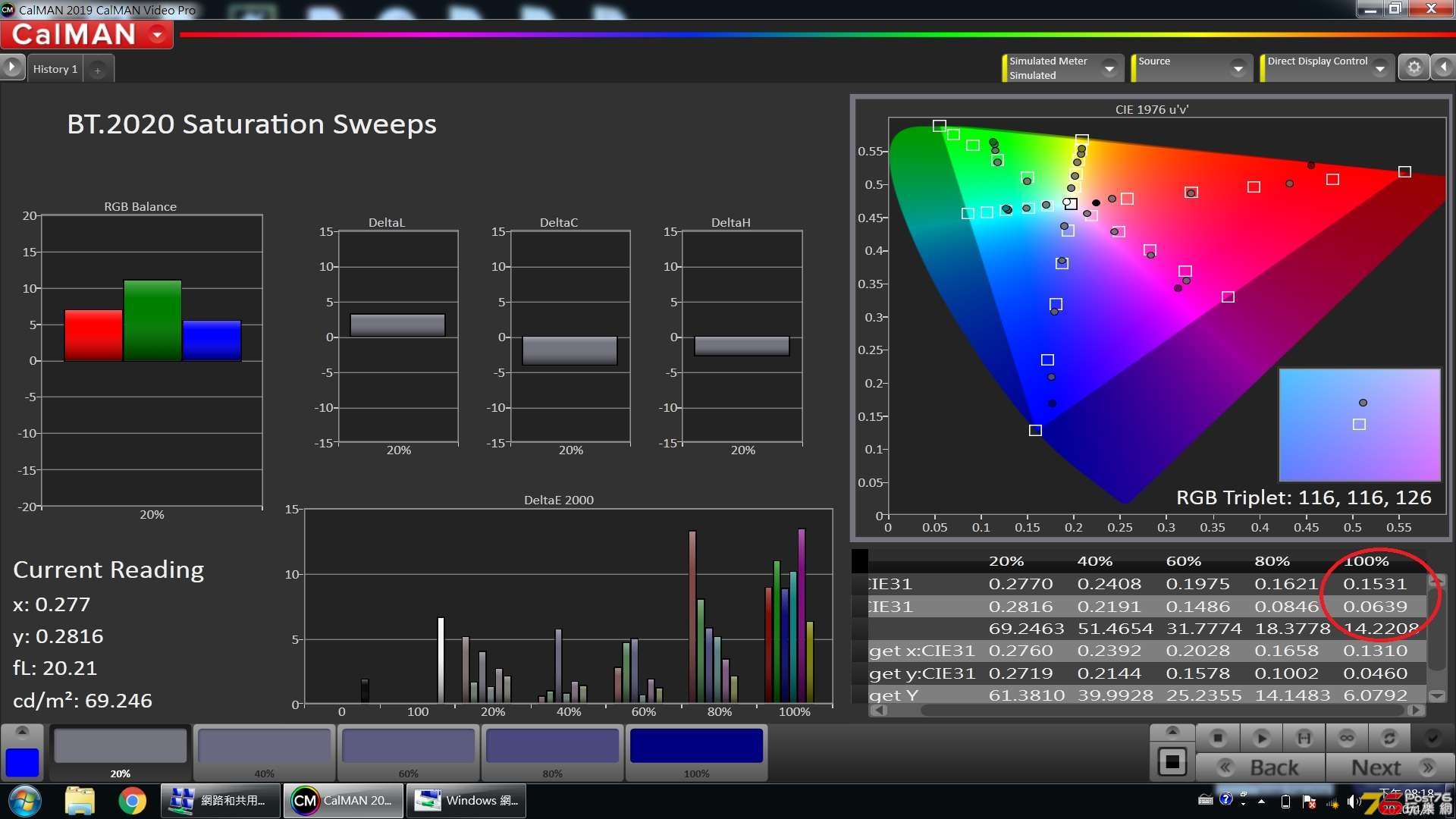Click the keyboard tray icon

pyautogui.click(x=1205, y=800)
